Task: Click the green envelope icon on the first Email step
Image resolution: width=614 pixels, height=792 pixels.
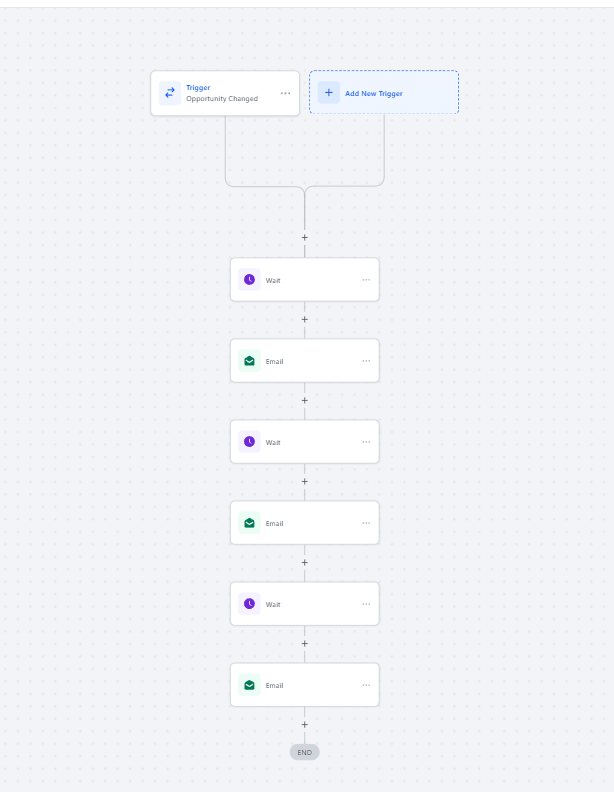Action: coord(249,361)
